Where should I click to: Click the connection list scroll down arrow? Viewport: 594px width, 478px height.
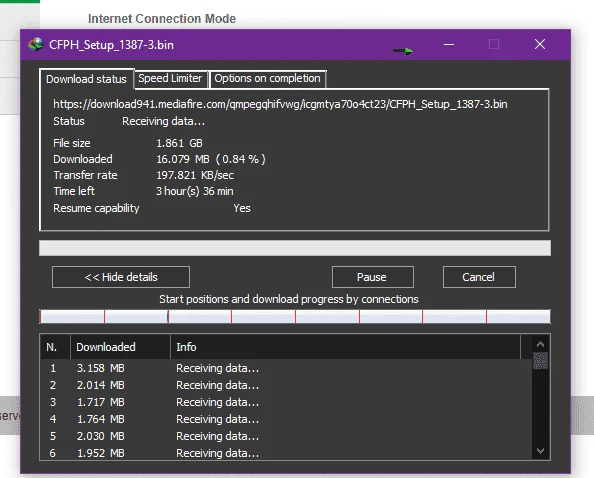point(540,451)
